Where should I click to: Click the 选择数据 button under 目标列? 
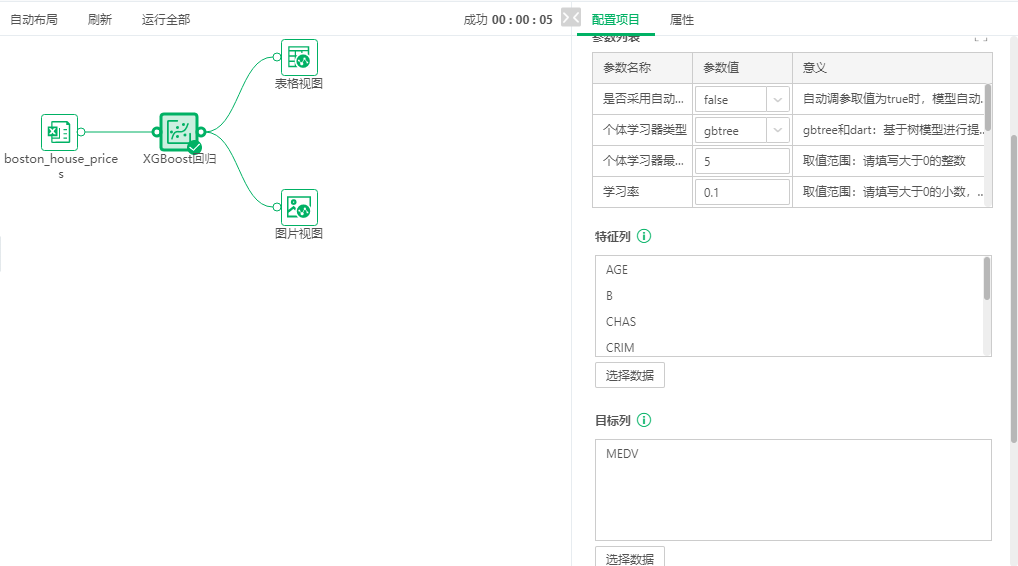(x=630, y=556)
